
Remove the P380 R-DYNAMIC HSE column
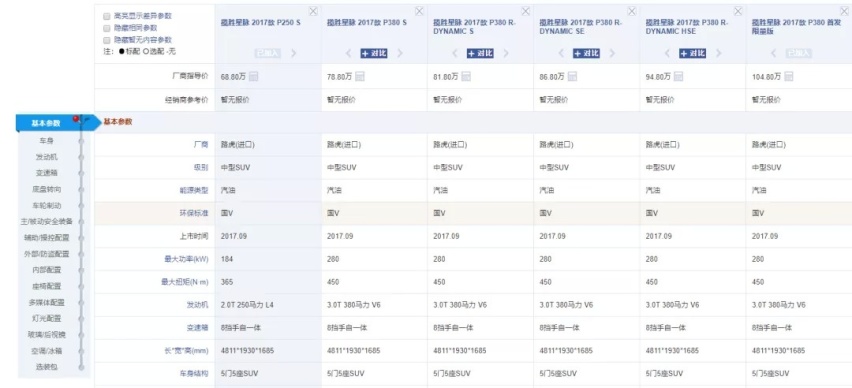click(738, 11)
